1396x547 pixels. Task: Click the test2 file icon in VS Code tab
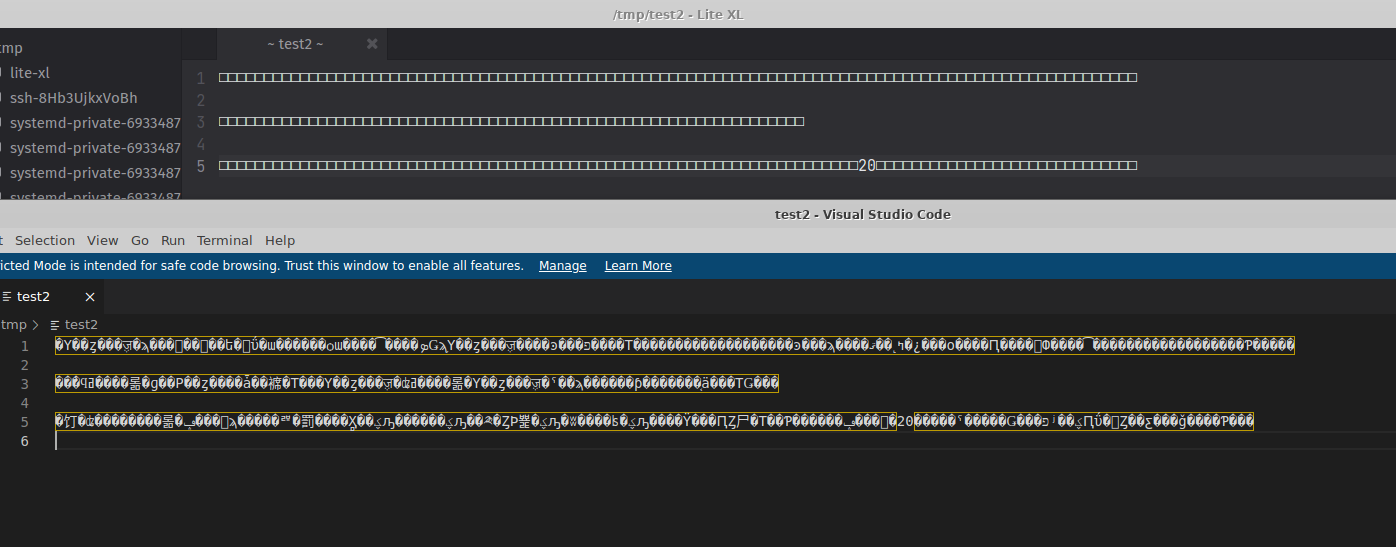(7, 297)
